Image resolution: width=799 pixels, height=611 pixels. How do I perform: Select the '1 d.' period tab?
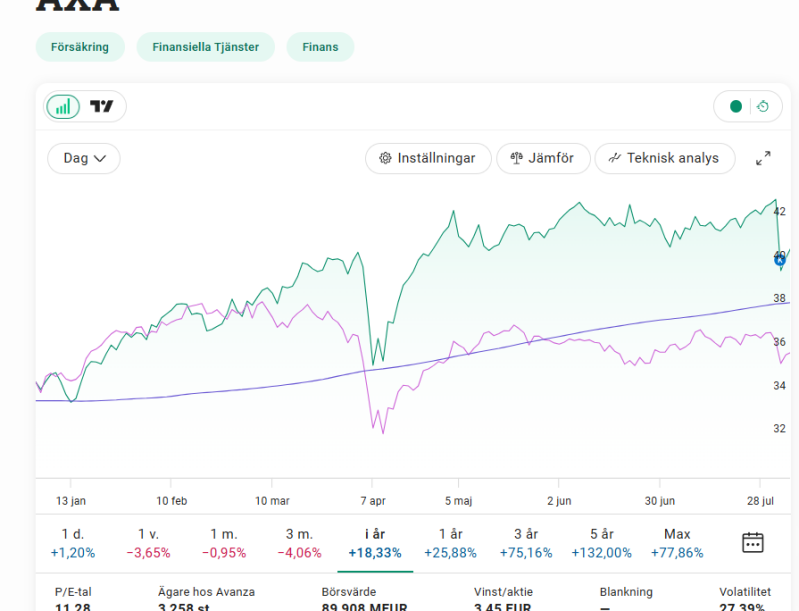(72, 543)
